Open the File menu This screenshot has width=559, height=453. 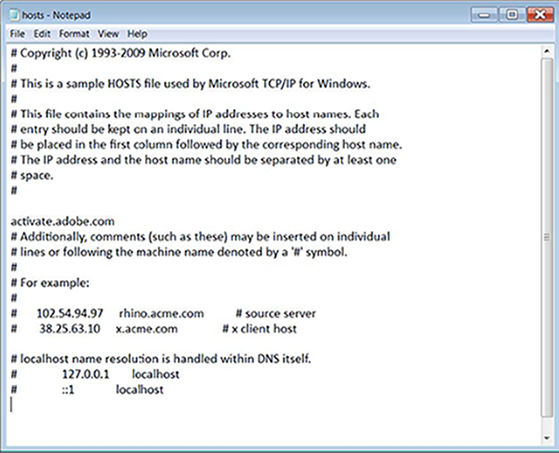[17, 34]
